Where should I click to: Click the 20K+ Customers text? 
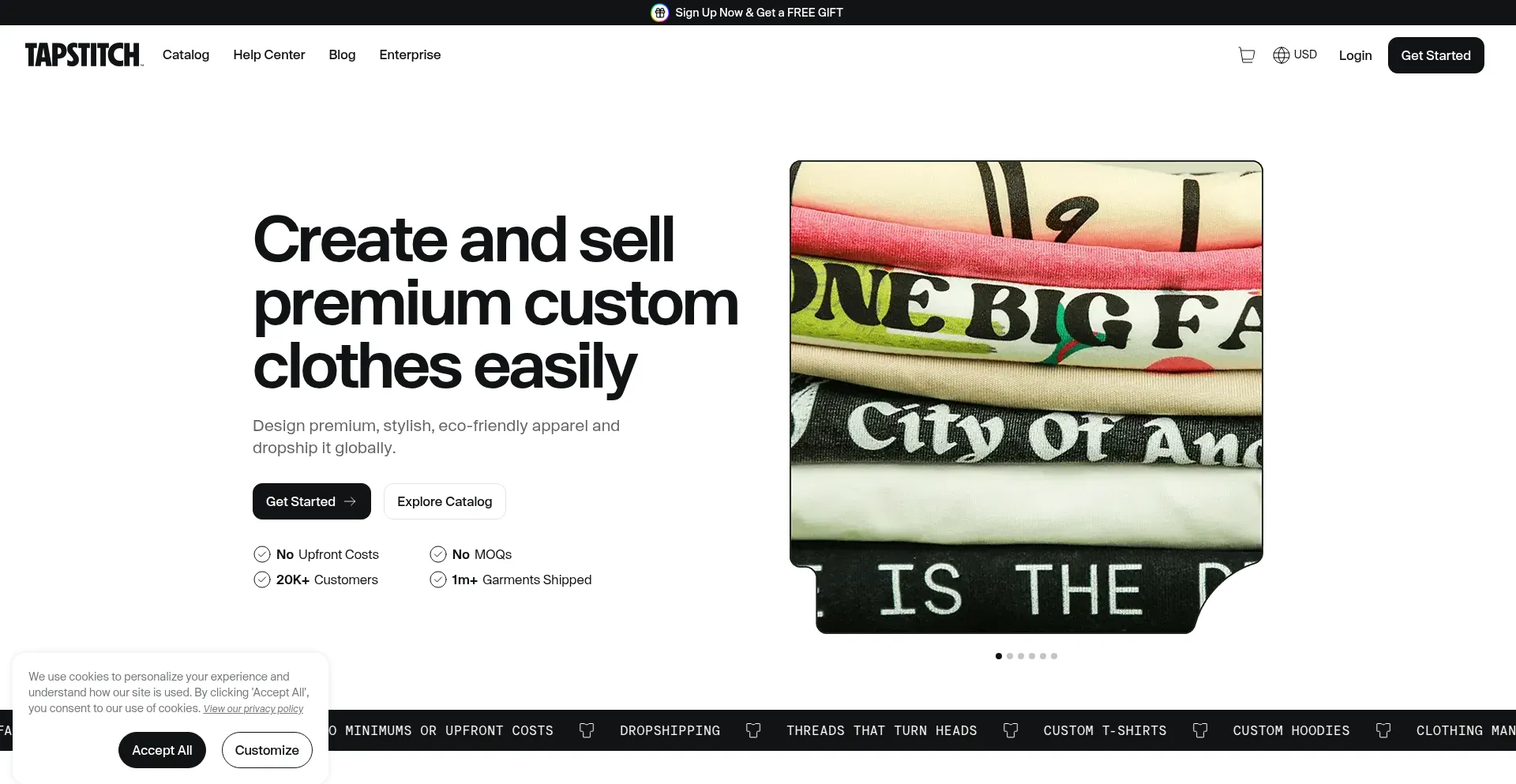(327, 580)
